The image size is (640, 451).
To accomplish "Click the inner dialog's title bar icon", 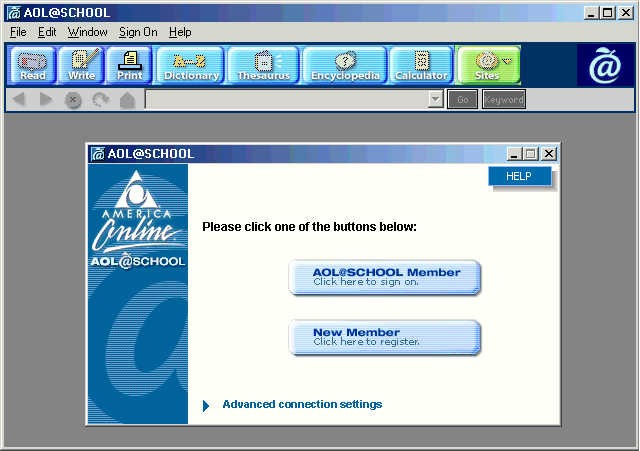I will coord(98,154).
